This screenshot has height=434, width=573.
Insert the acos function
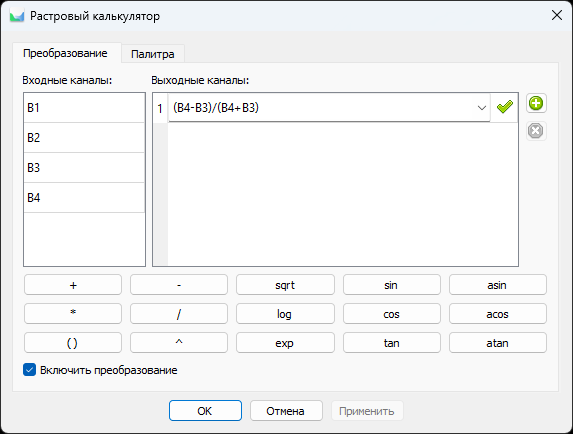(498, 314)
